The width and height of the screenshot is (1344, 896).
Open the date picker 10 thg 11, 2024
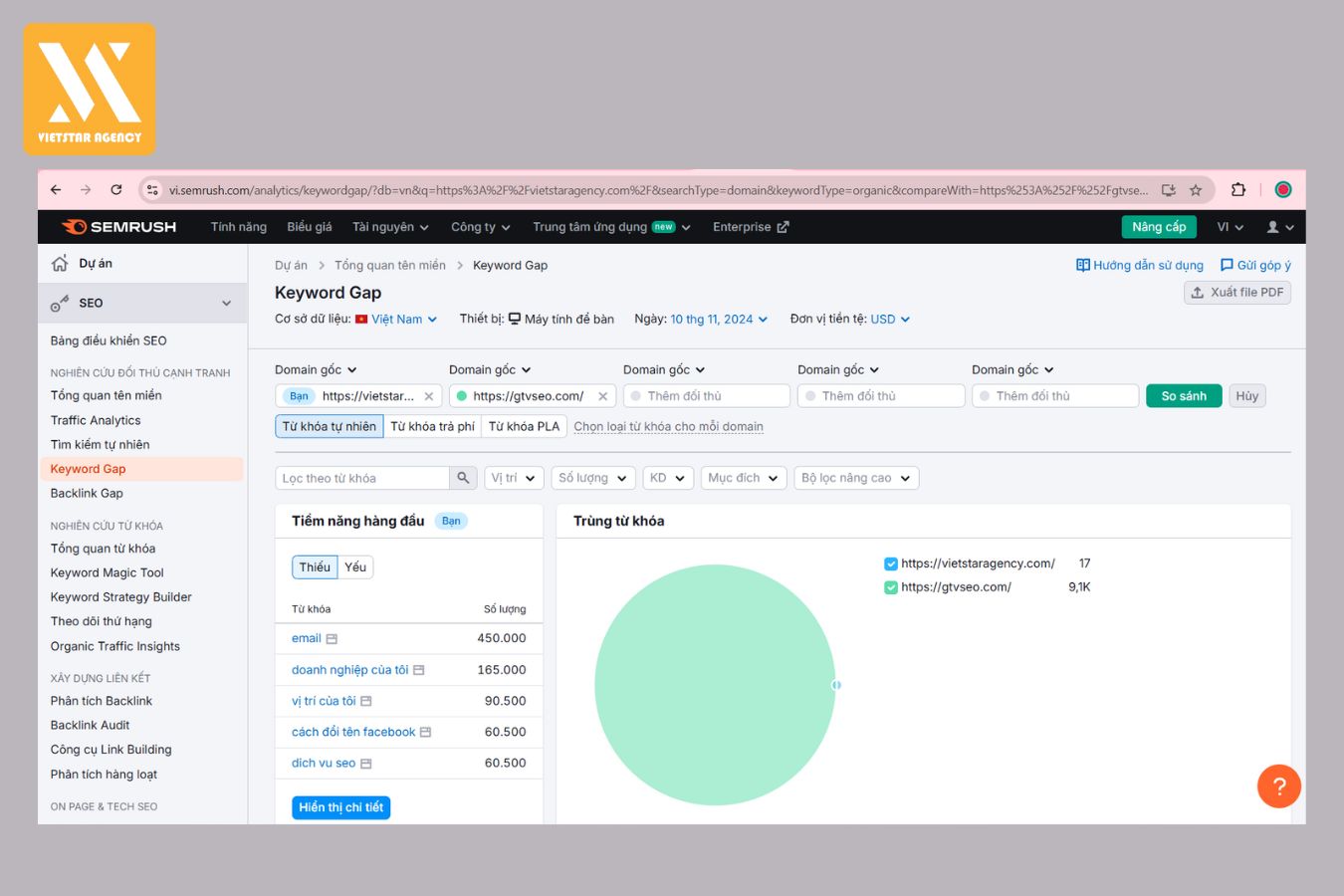click(719, 320)
